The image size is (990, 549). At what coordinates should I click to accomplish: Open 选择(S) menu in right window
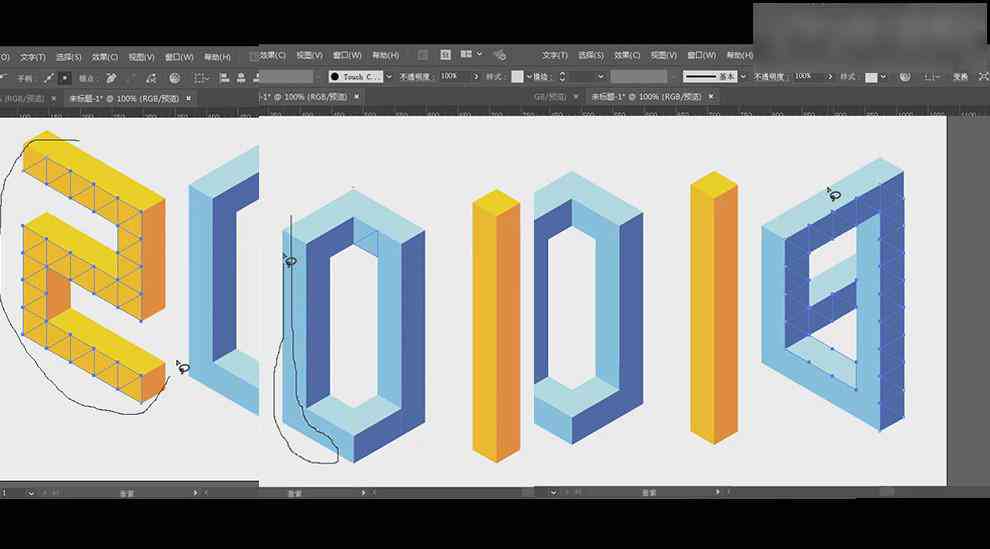591,56
